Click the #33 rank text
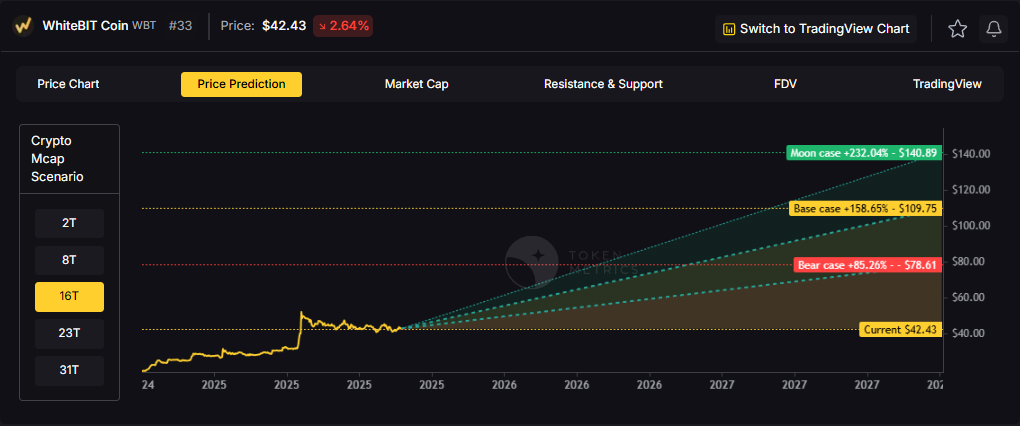 180,27
